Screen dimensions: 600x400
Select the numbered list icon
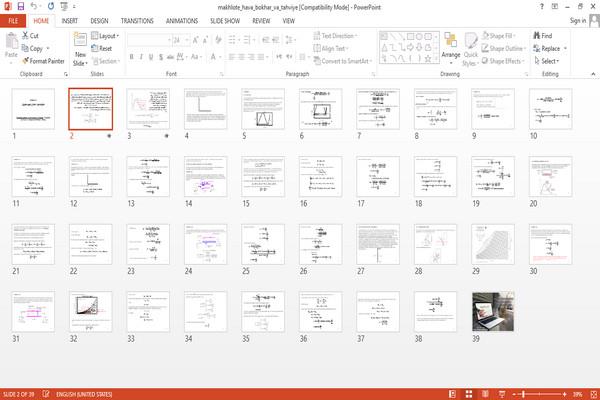[248, 40]
